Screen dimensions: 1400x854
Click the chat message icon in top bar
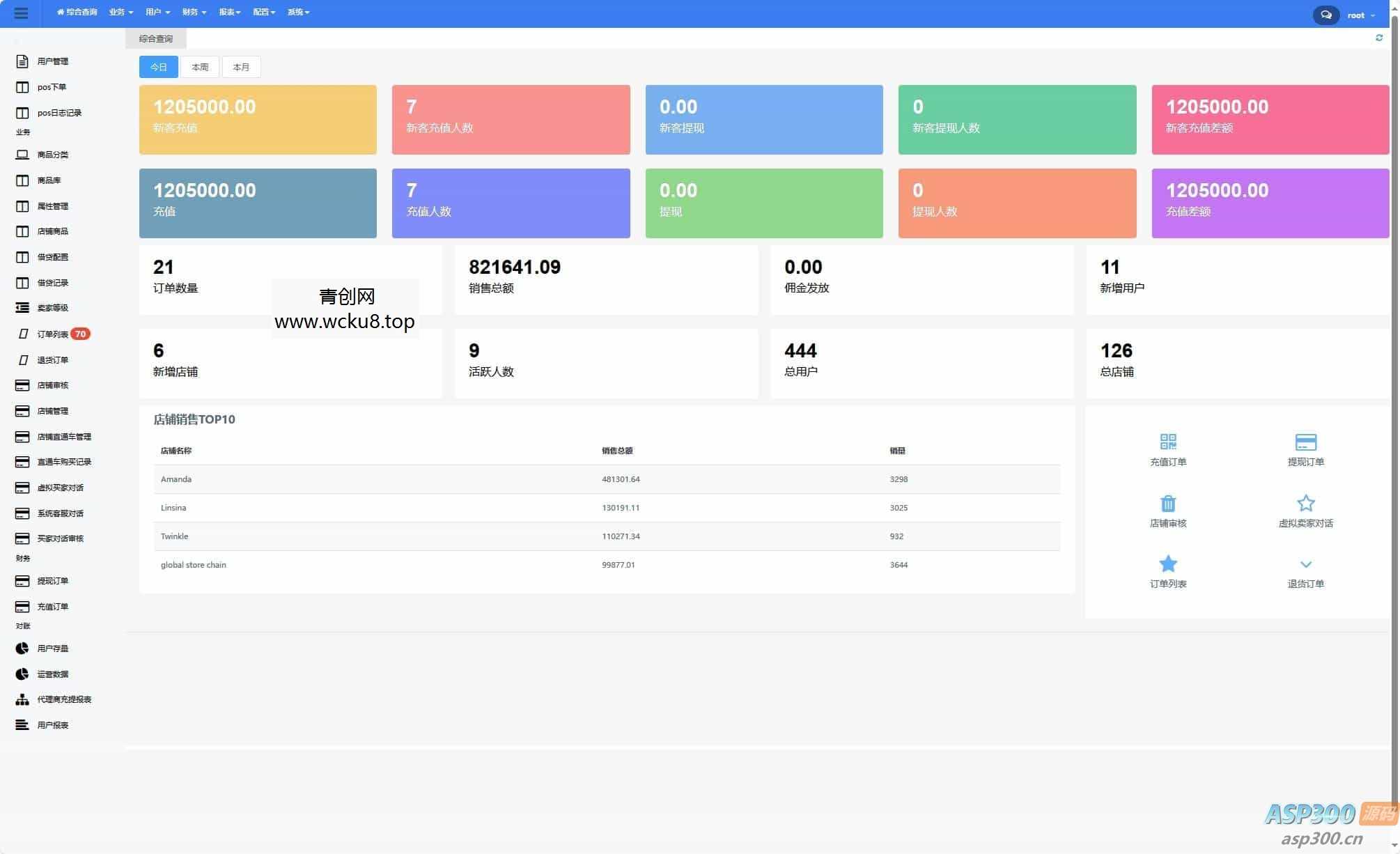1325,14
